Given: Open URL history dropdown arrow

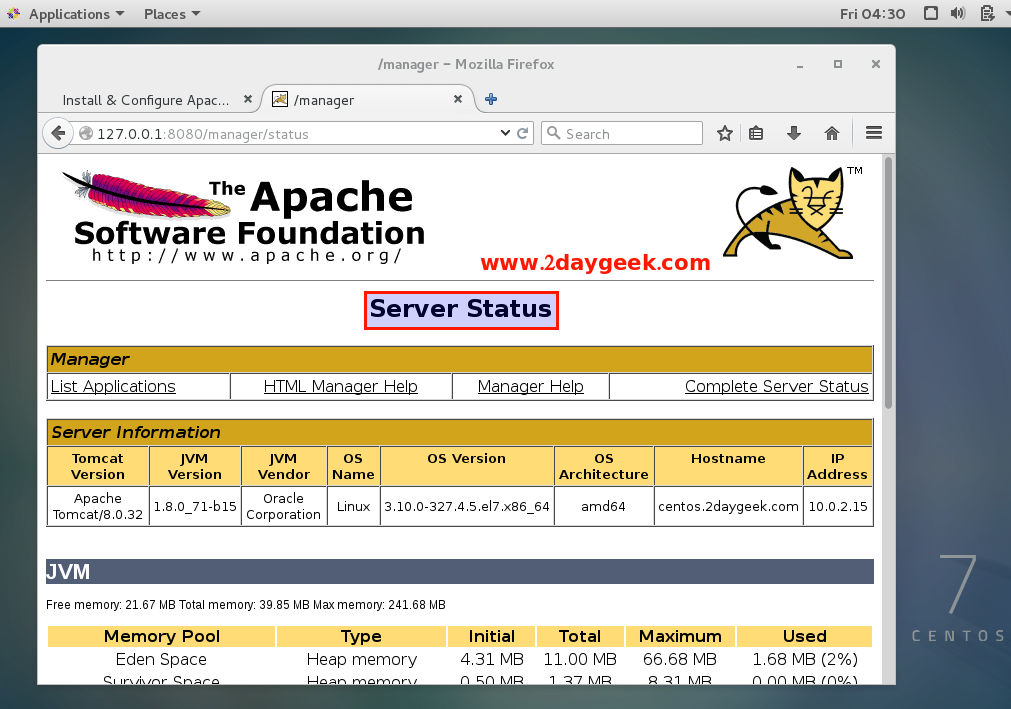Looking at the screenshot, I should [505, 133].
